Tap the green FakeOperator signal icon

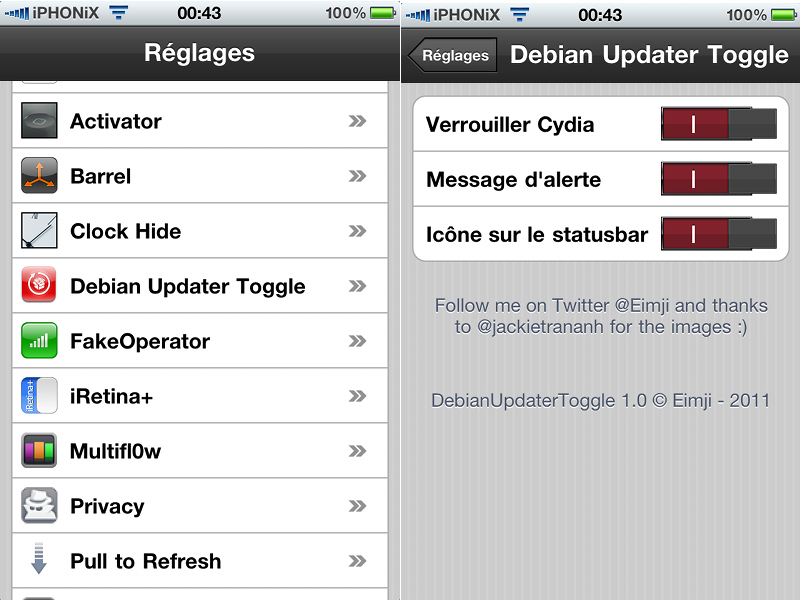coord(40,341)
